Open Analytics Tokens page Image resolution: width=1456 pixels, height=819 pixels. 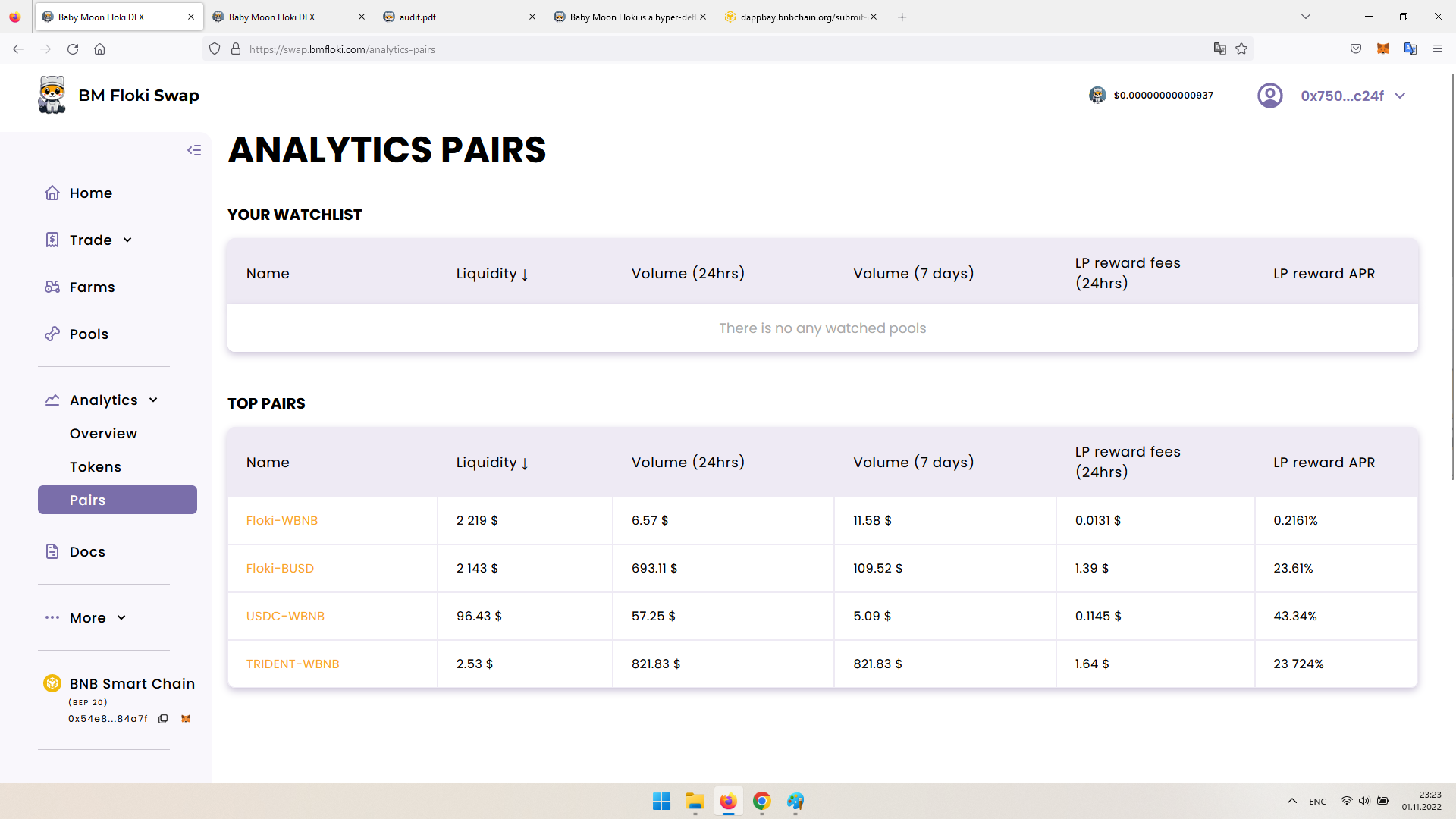coord(96,467)
